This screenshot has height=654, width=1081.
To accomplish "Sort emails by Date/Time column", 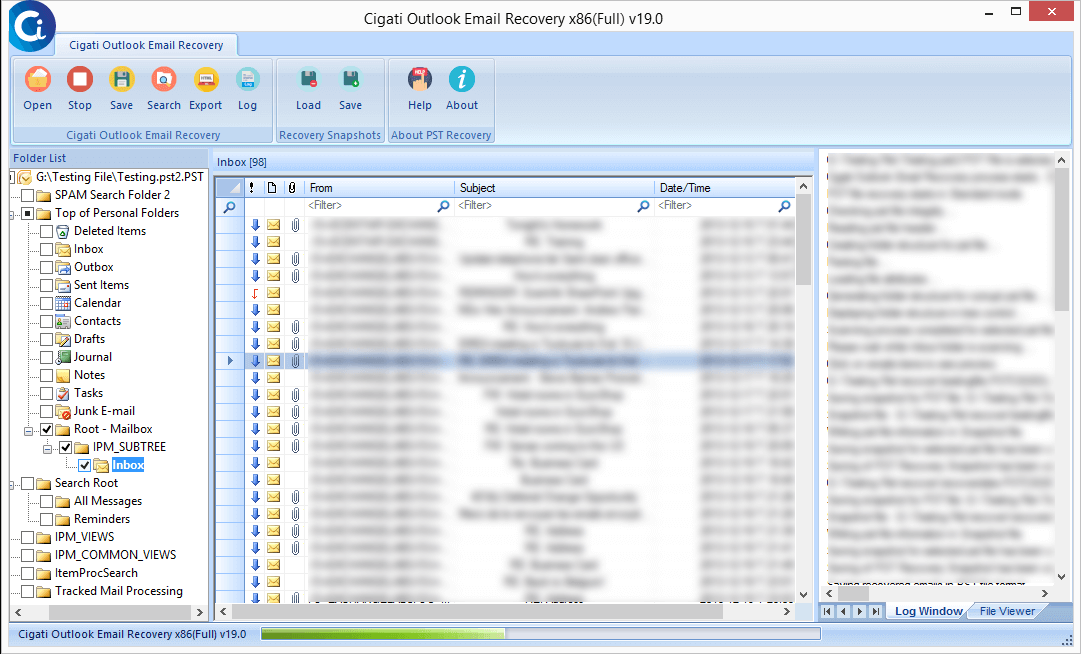I will coord(724,187).
